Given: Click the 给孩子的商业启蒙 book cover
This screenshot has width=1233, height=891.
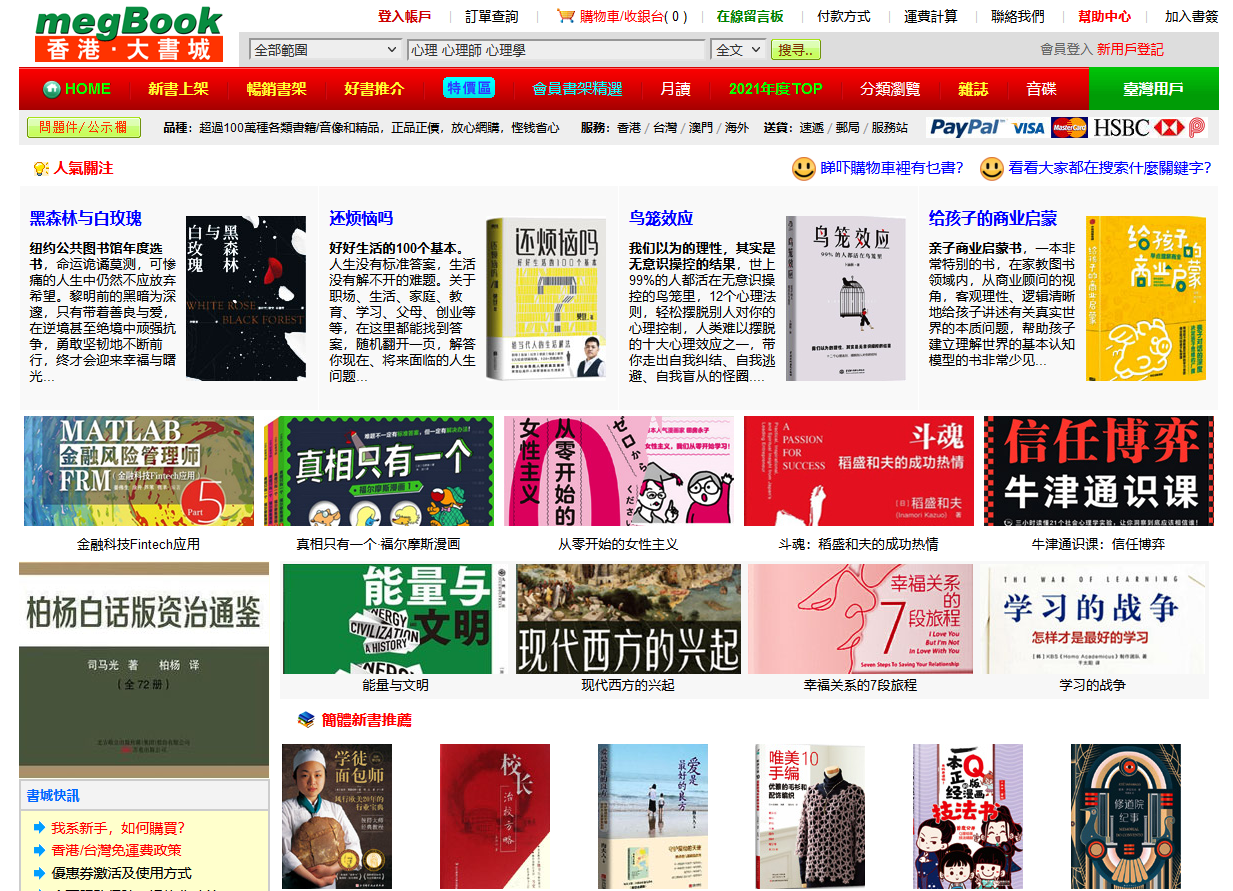Looking at the screenshot, I should click(1146, 298).
